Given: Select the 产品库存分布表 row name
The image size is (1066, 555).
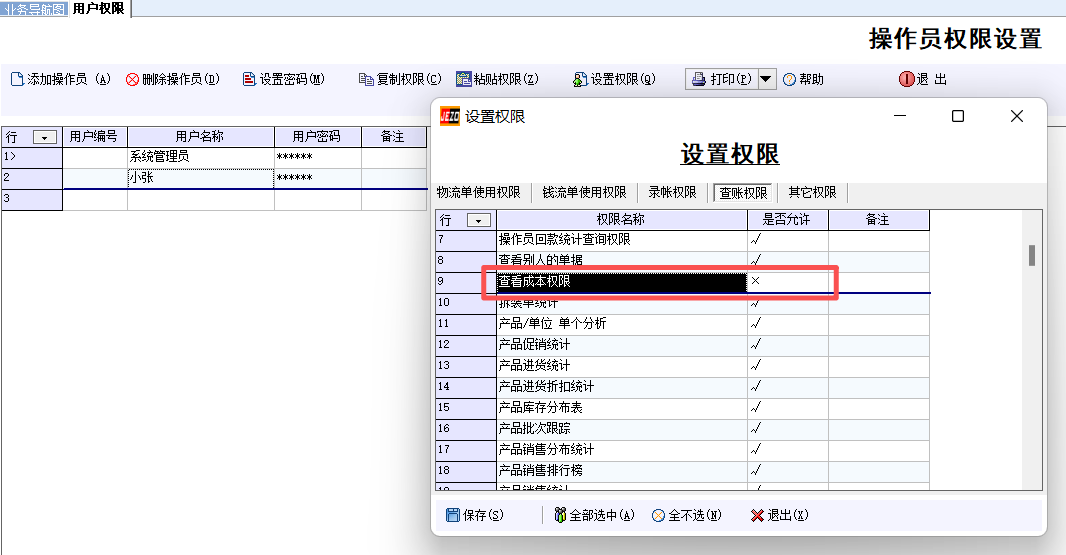Looking at the screenshot, I should pos(621,408).
